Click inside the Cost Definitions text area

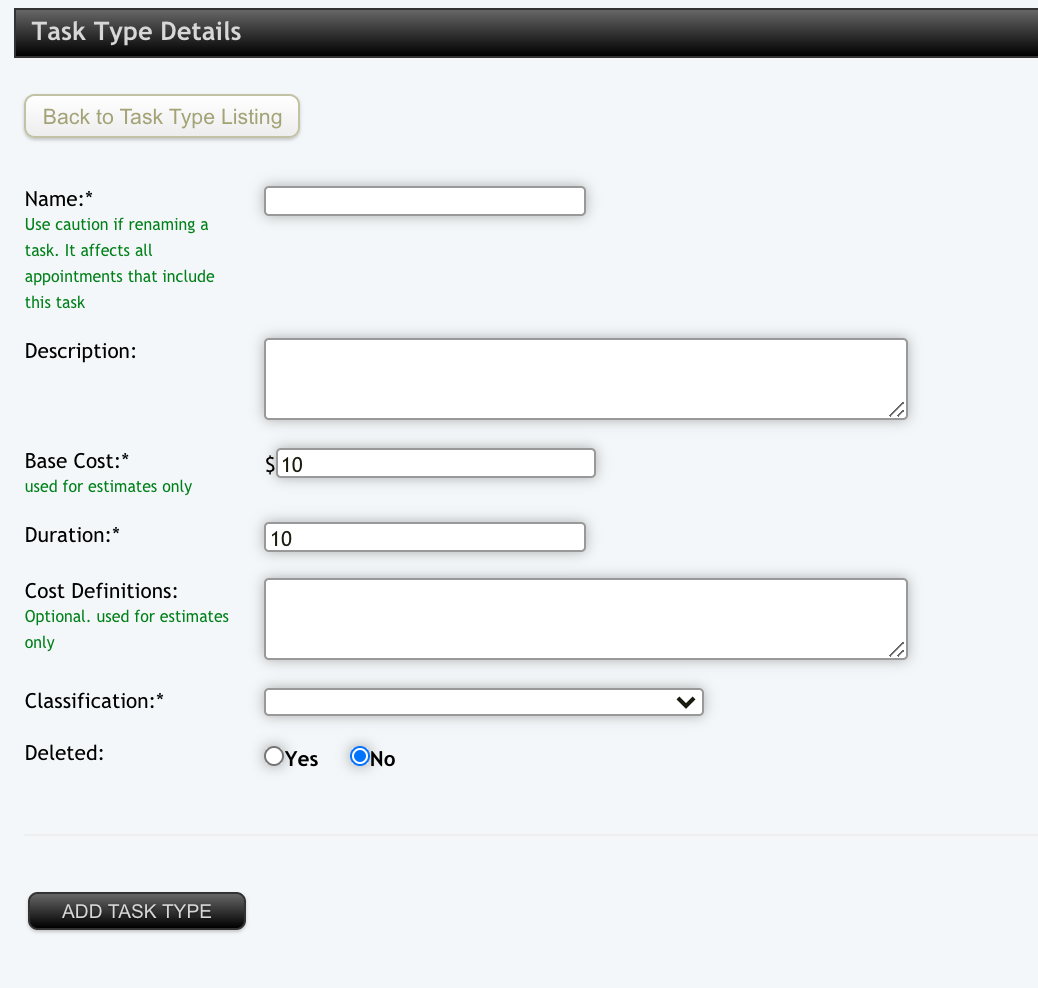pyautogui.click(x=585, y=618)
